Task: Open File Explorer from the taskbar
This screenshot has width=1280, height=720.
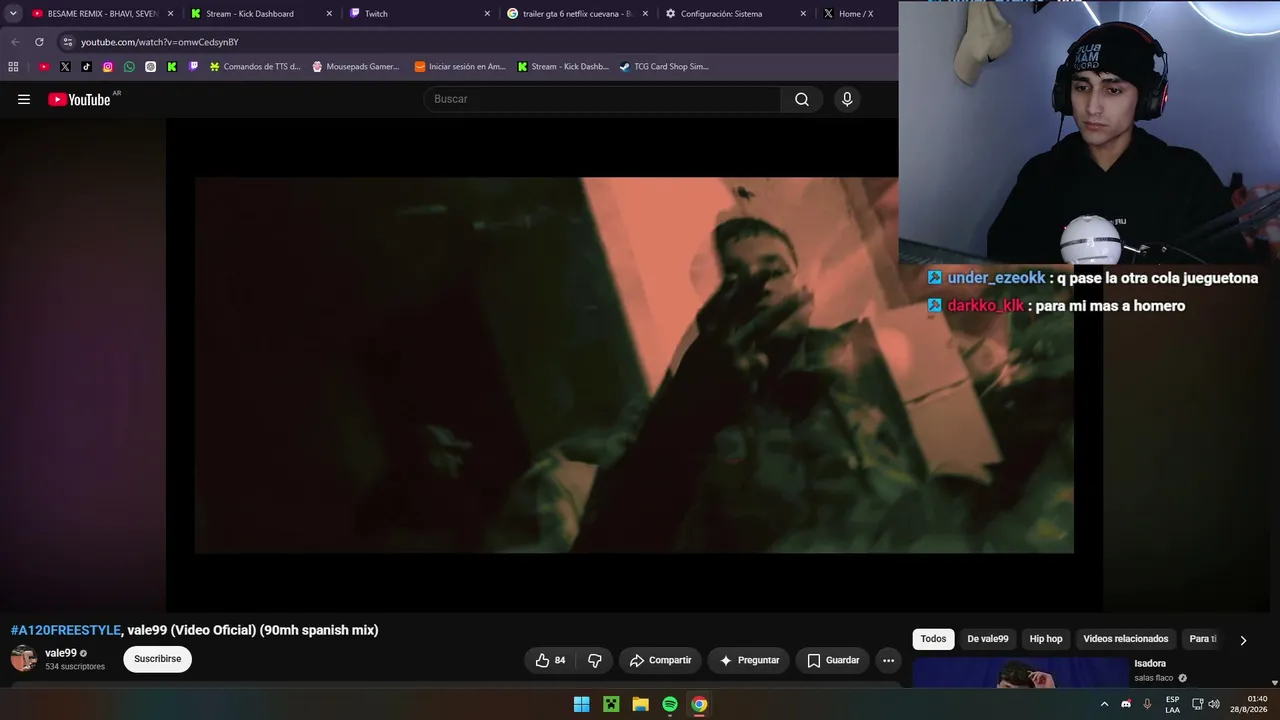Action: coord(640,704)
